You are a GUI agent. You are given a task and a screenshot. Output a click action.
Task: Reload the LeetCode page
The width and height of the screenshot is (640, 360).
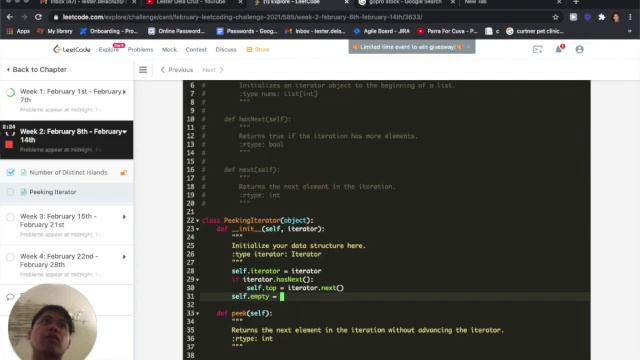38,17
